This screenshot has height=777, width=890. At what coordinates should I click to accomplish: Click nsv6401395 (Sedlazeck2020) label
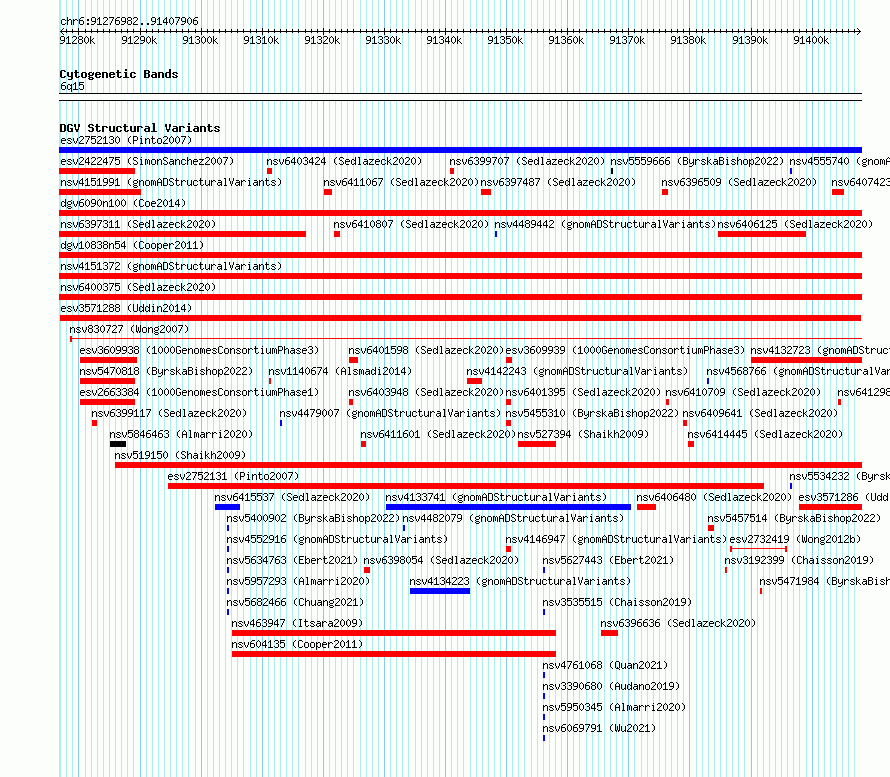coord(583,392)
